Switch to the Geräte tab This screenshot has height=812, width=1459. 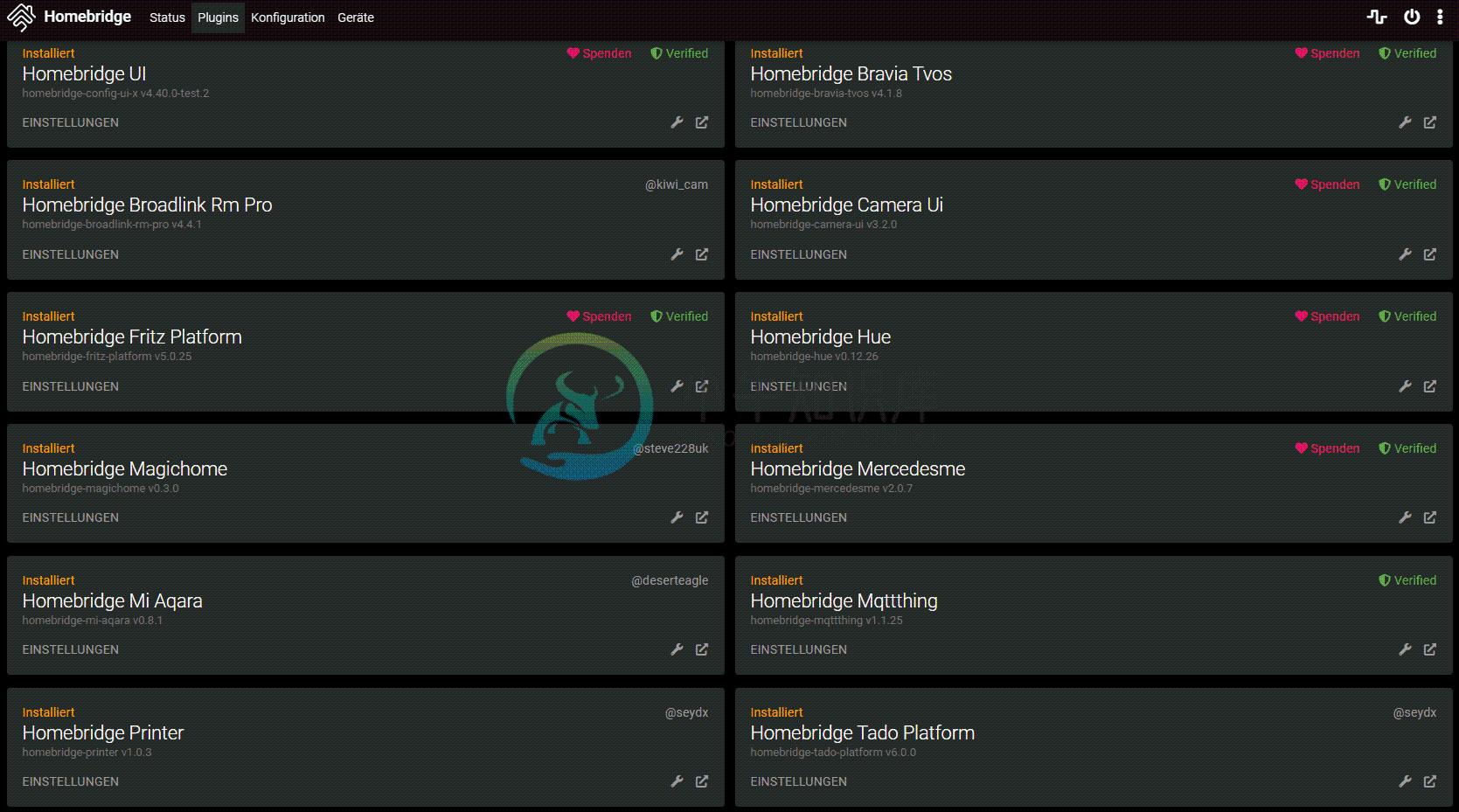(356, 17)
